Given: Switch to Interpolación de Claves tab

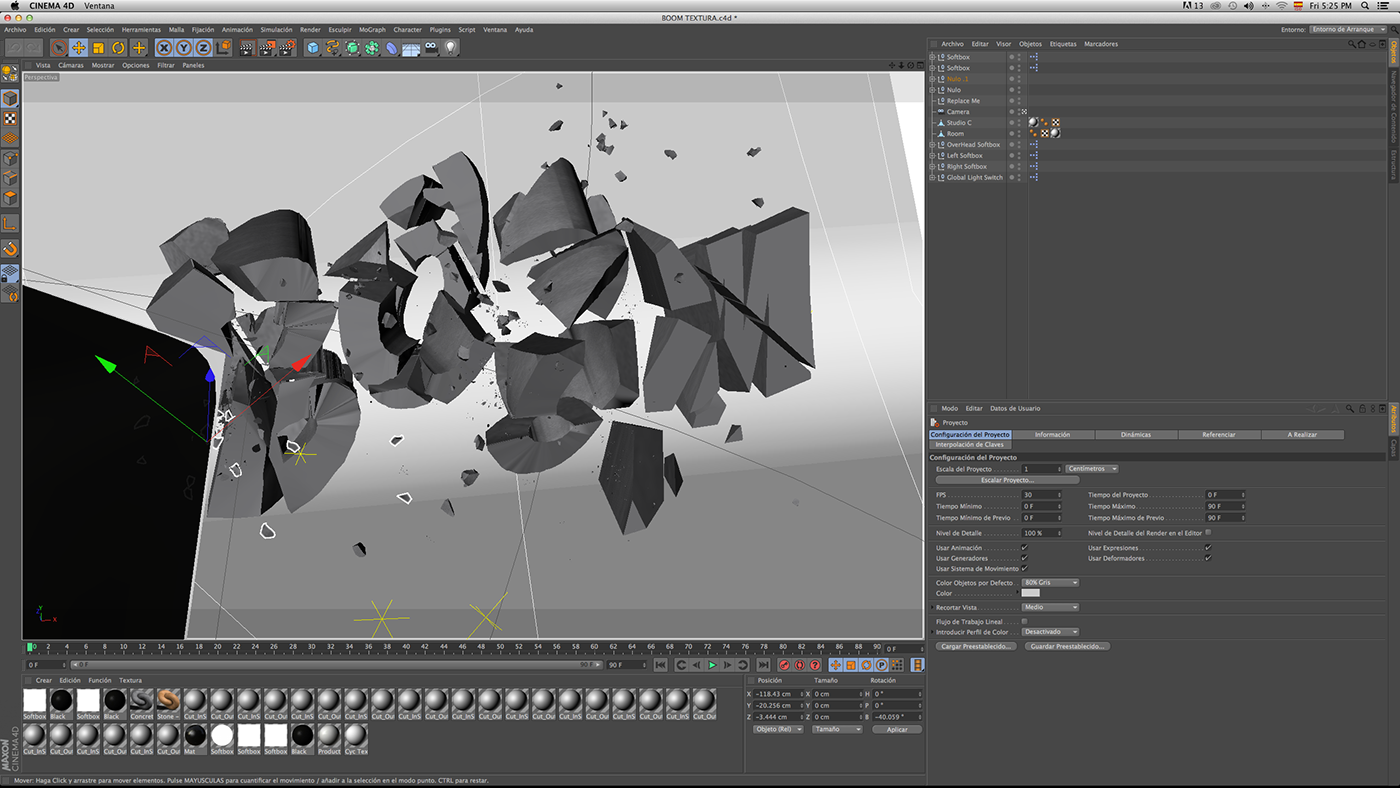Looking at the screenshot, I should [970, 445].
